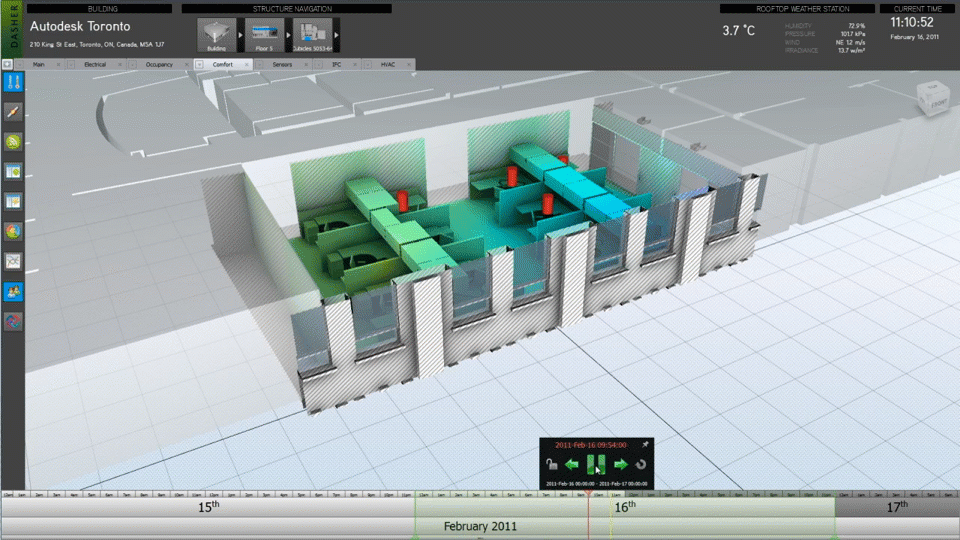Select the occupants people icon in sidebar
960x540 pixels.
click(x=14, y=292)
